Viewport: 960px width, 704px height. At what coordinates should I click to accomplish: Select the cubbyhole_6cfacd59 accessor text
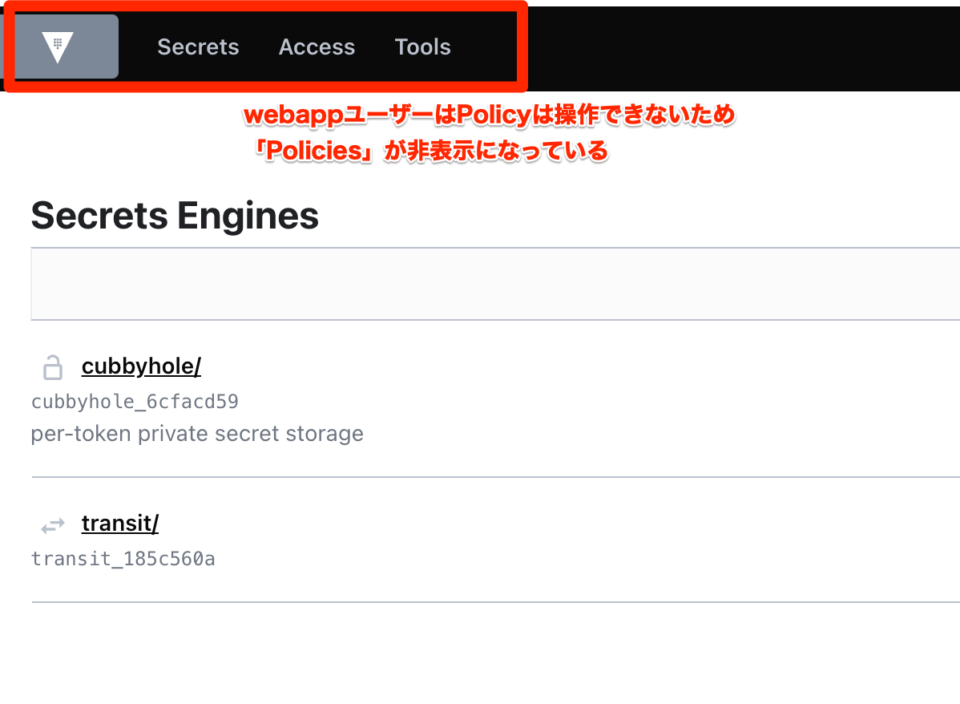click(135, 402)
